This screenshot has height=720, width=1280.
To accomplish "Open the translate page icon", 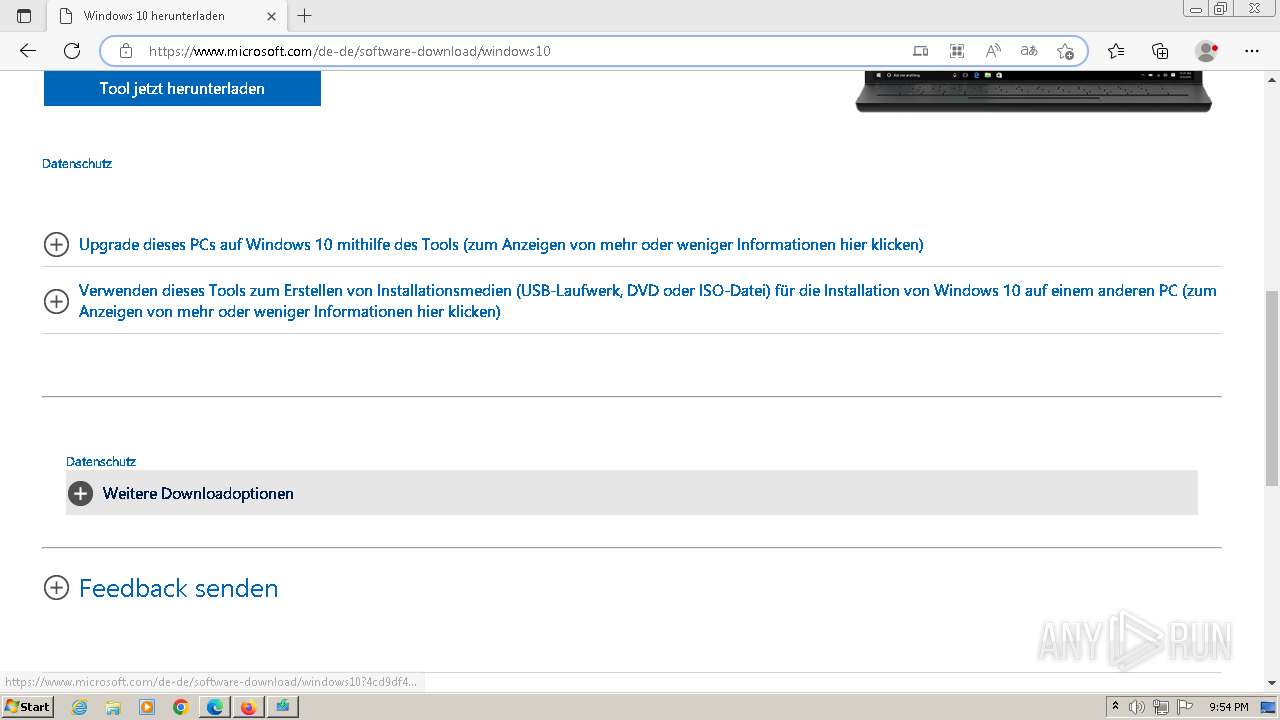I will [x=1029, y=51].
